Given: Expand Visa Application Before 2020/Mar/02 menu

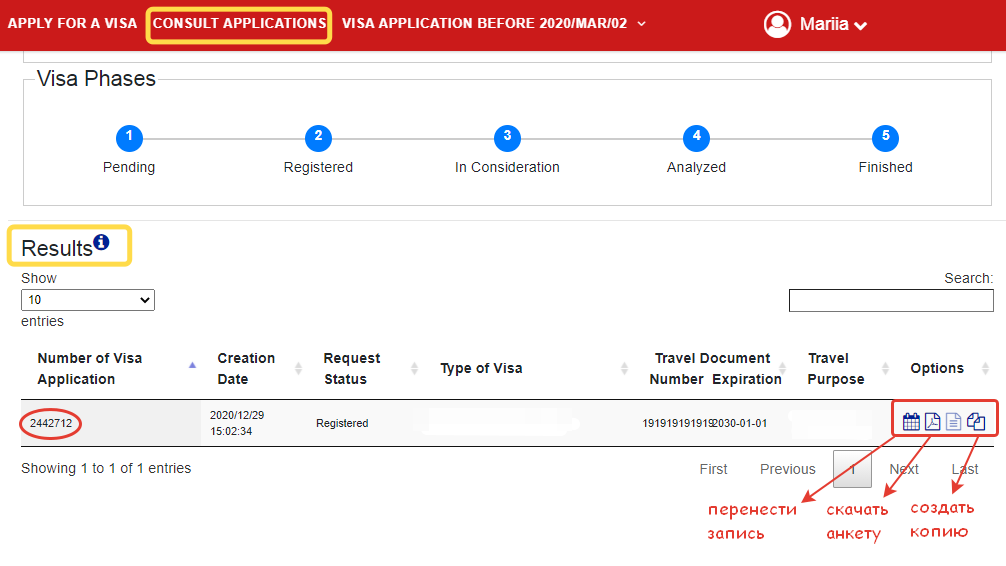Looking at the screenshot, I should (x=494, y=23).
